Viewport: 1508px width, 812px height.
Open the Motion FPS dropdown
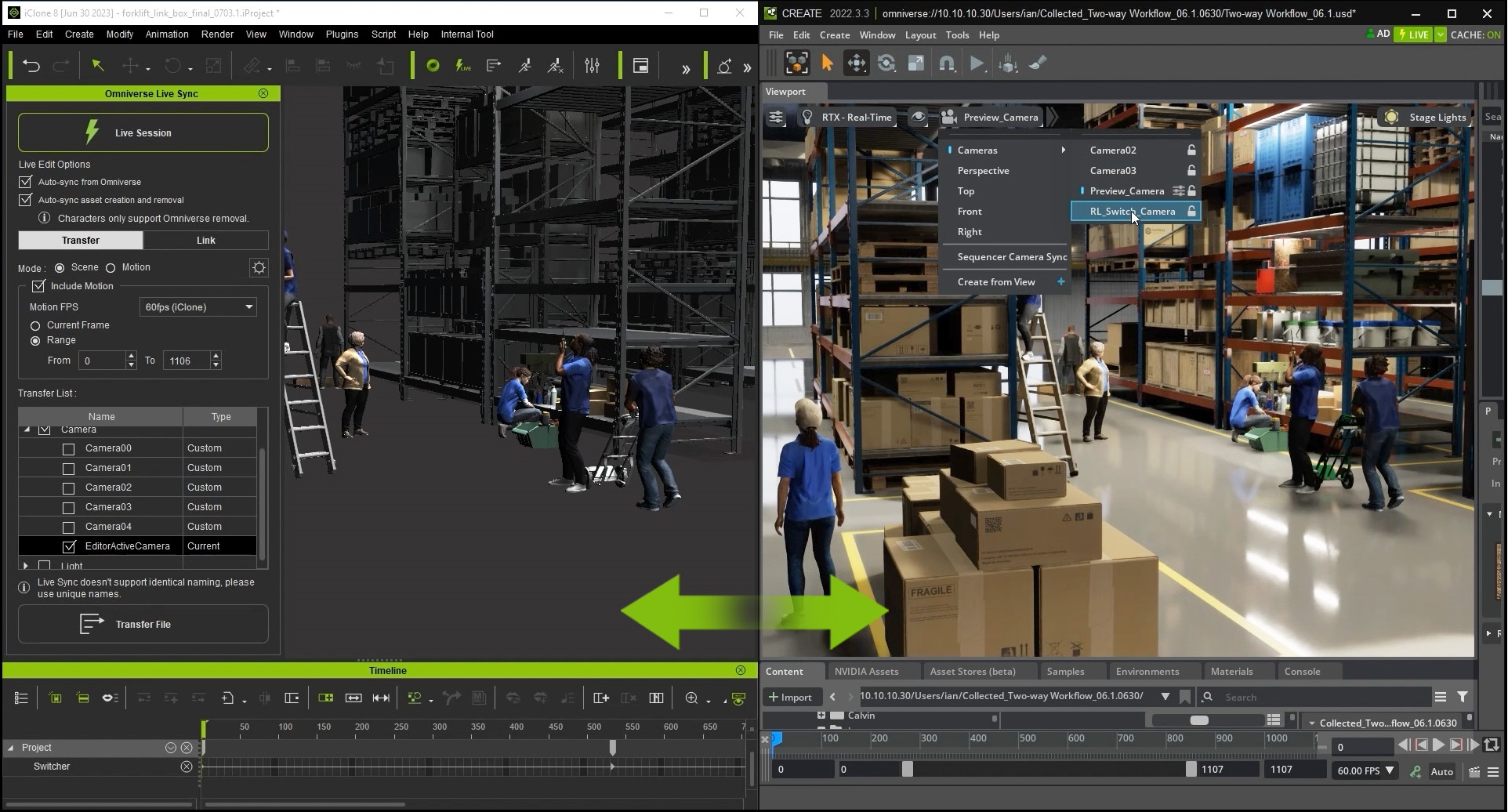pyautogui.click(x=198, y=306)
